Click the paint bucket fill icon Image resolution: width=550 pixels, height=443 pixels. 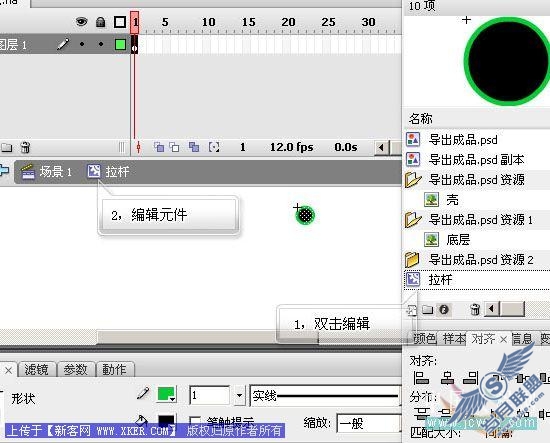[x=141, y=420]
